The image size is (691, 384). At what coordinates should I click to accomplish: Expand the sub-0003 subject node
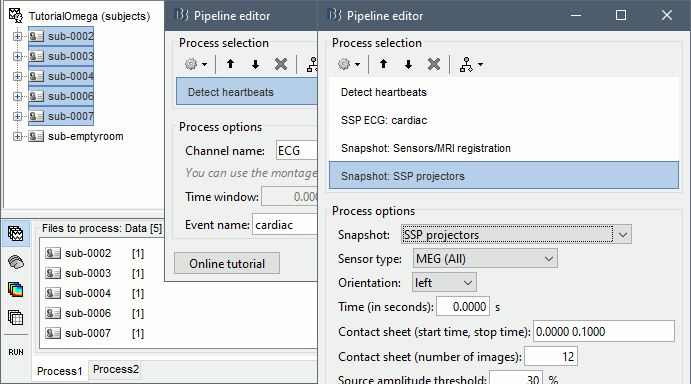pyautogui.click(x=17, y=56)
